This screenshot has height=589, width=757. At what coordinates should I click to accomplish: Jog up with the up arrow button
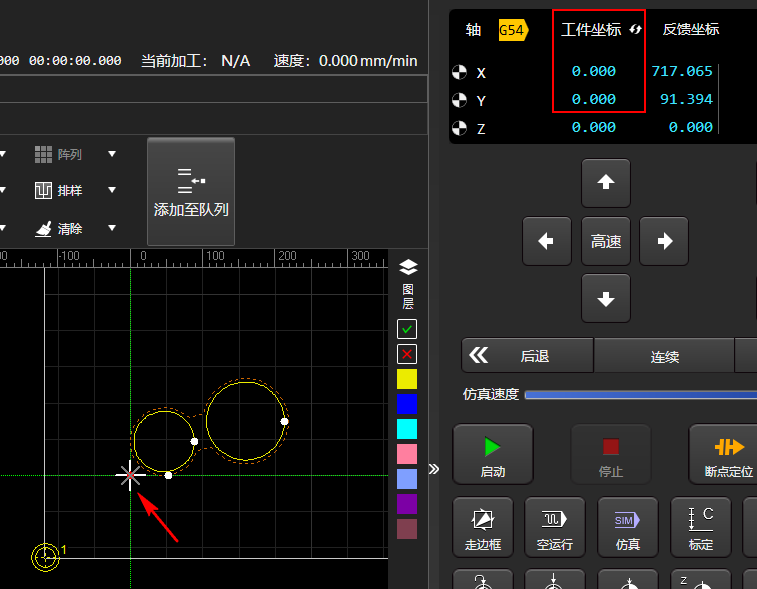point(605,183)
